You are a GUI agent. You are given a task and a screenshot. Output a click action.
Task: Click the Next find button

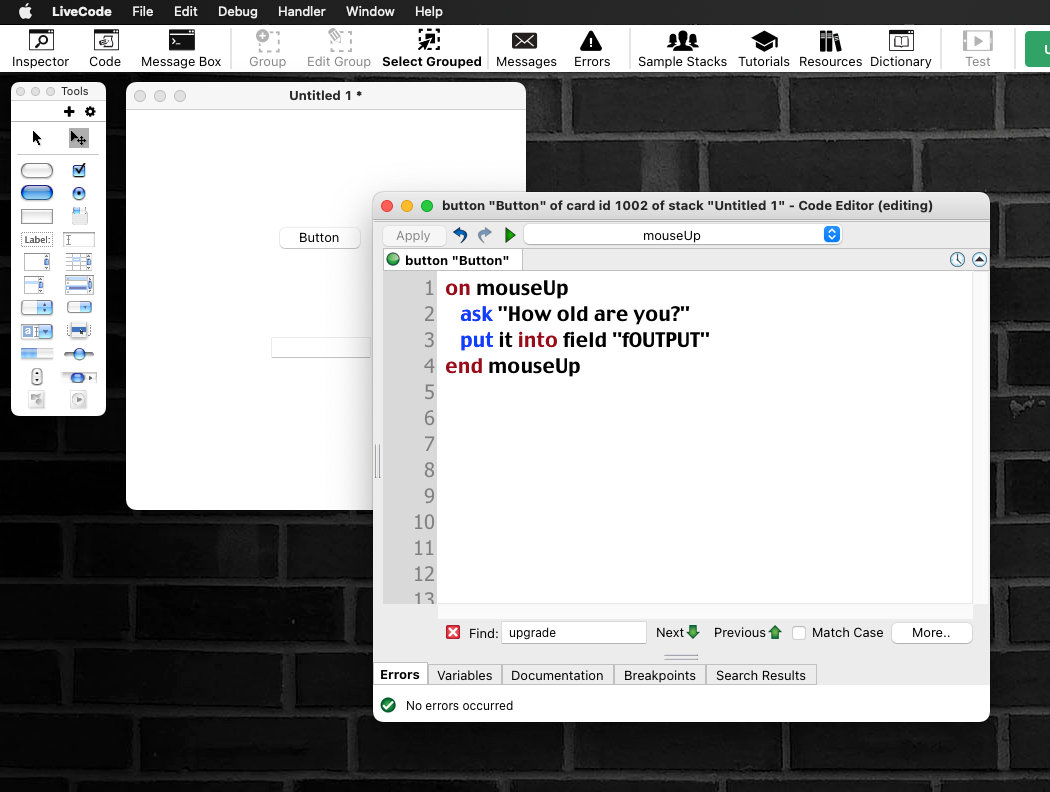point(677,633)
